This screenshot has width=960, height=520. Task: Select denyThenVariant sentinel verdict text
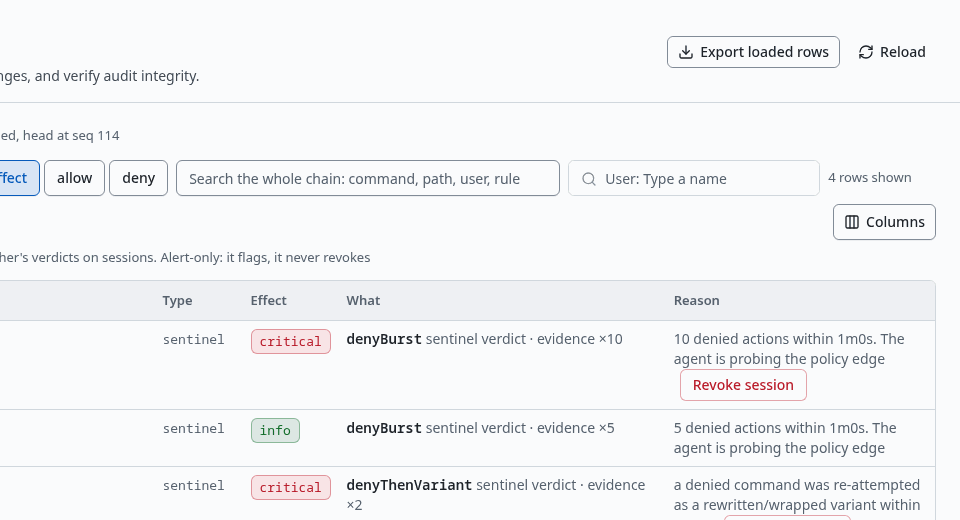tap(496, 494)
